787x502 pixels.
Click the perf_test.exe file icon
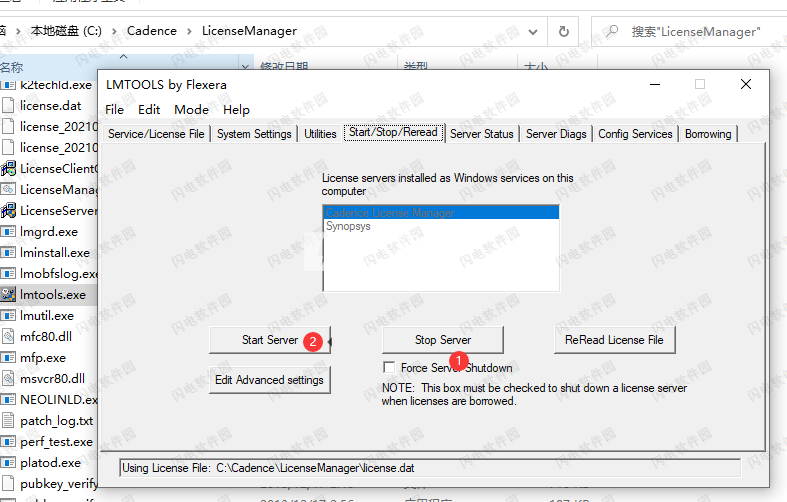(8, 441)
